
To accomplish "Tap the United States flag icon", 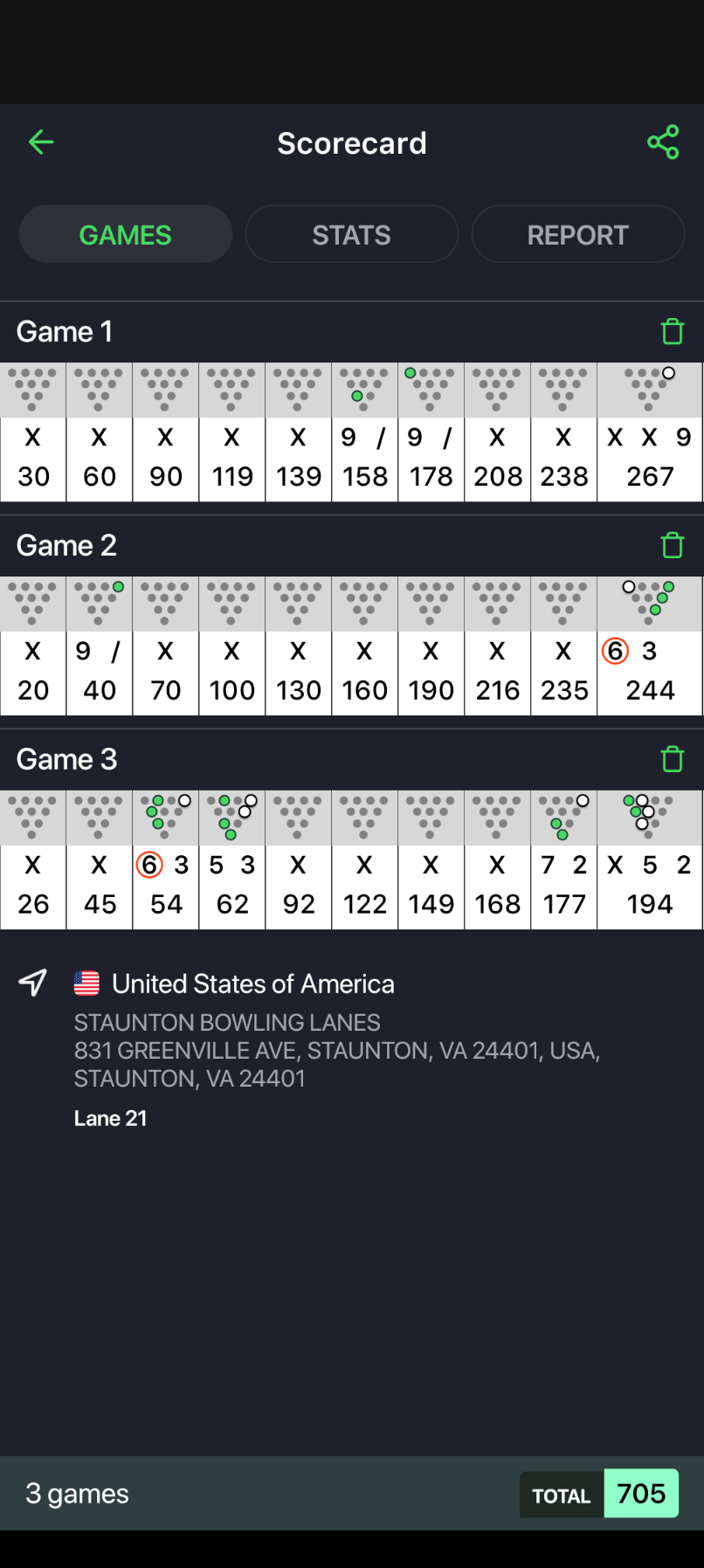I will [x=86, y=984].
